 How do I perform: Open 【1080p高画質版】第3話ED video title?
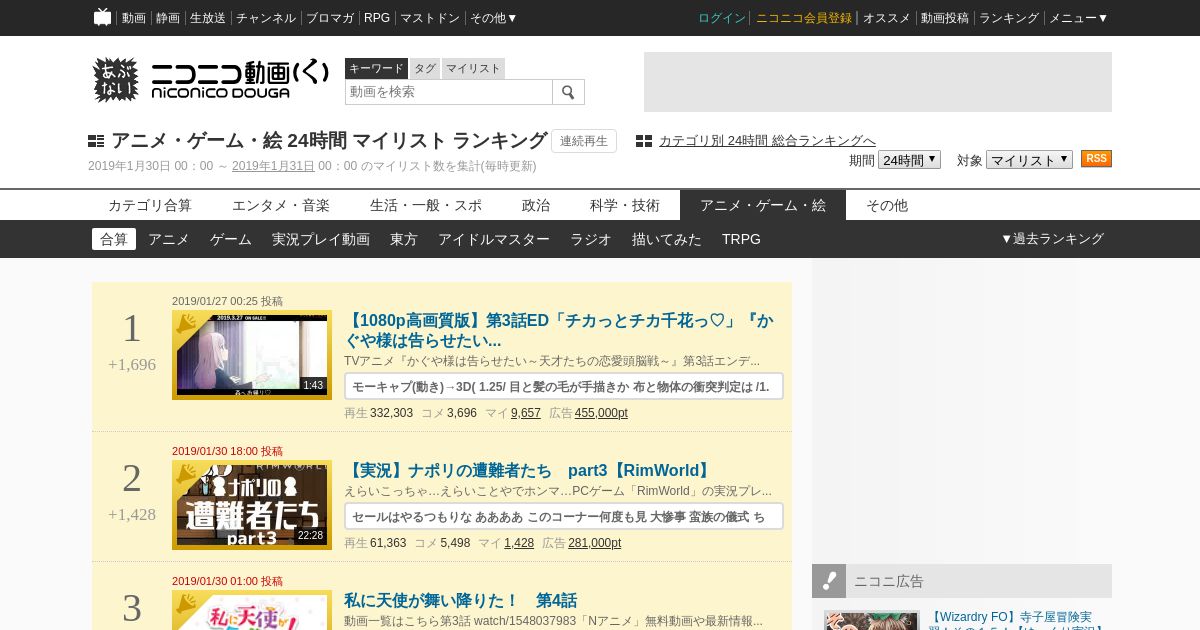point(559,331)
